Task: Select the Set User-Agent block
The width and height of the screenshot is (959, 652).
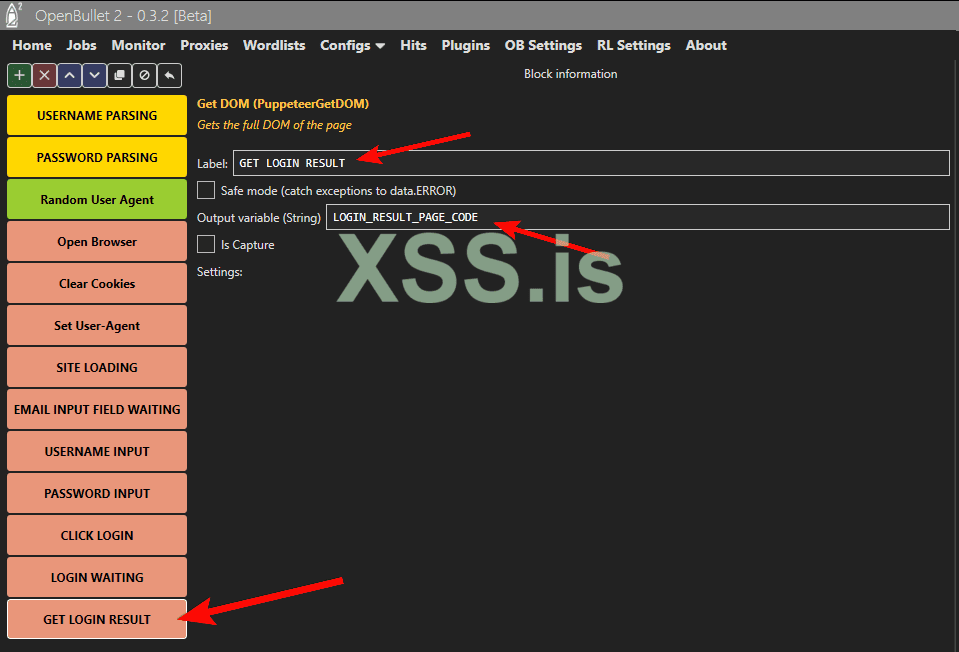Action: 97,325
